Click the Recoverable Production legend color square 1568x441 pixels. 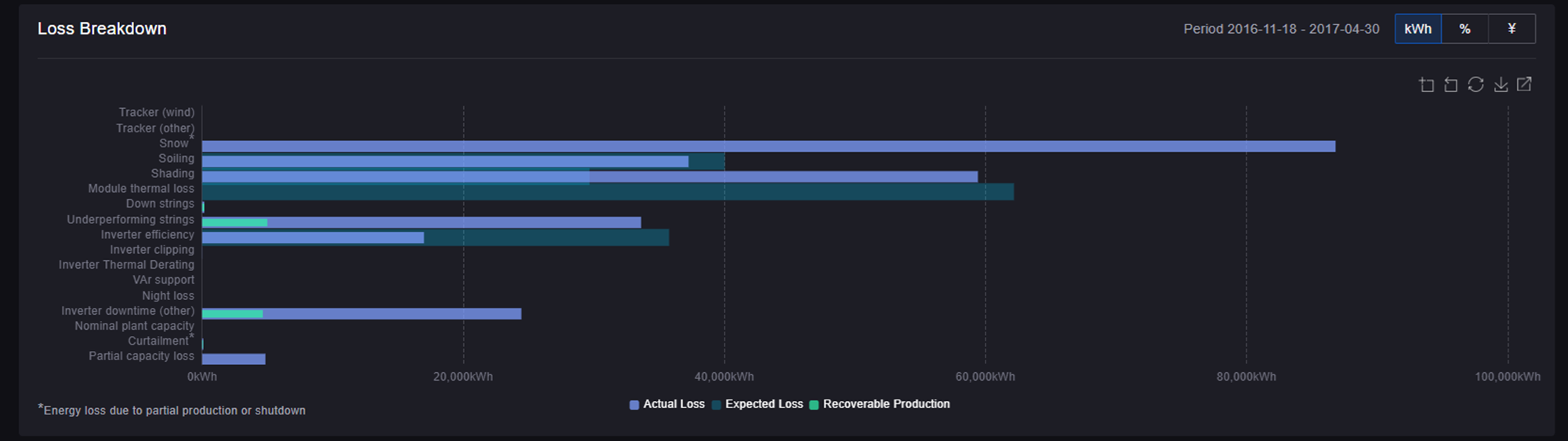coord(814,405)
